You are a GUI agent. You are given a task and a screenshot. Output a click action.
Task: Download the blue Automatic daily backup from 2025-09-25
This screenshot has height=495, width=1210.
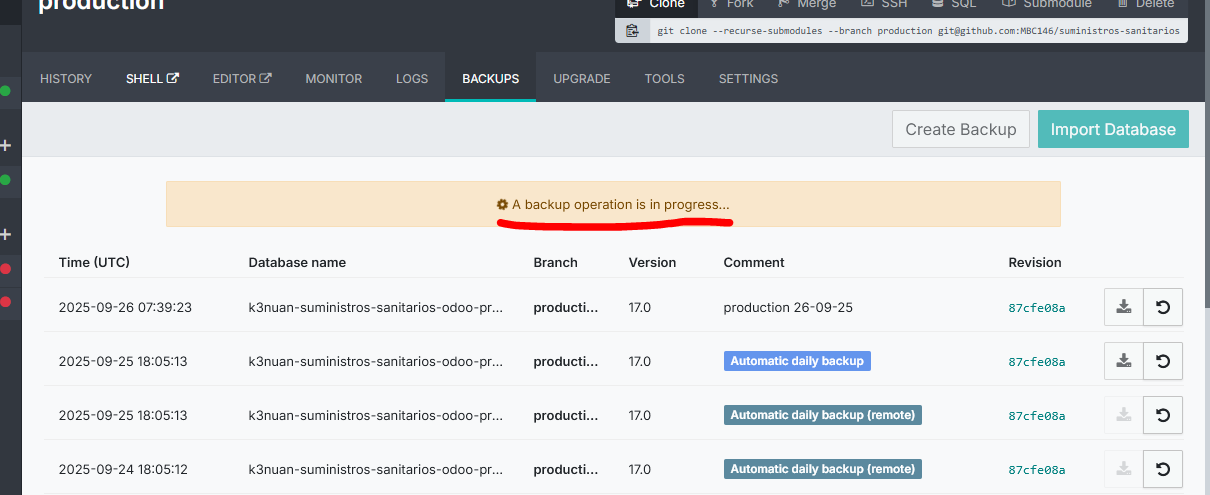point(1123,361)
